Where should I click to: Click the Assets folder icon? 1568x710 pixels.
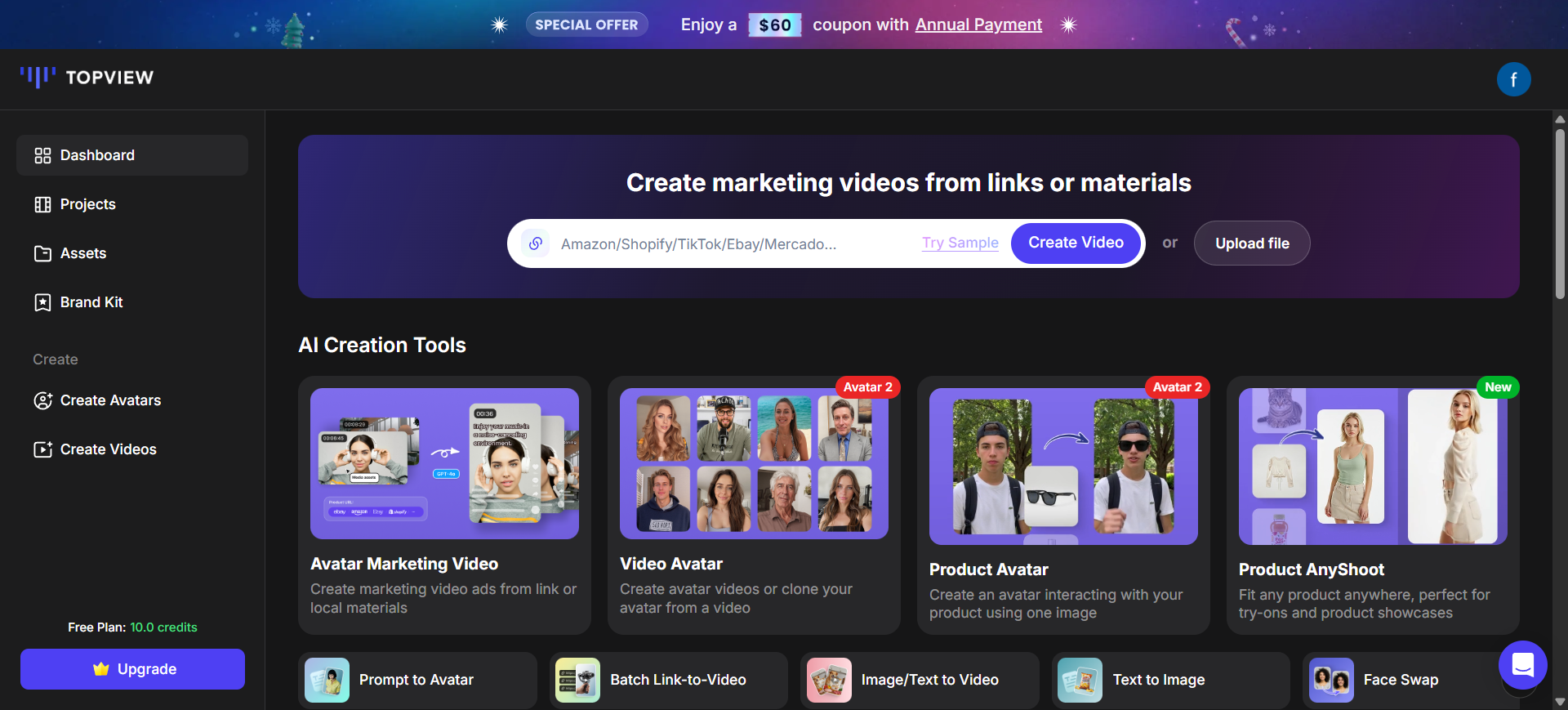pos(42,253)
